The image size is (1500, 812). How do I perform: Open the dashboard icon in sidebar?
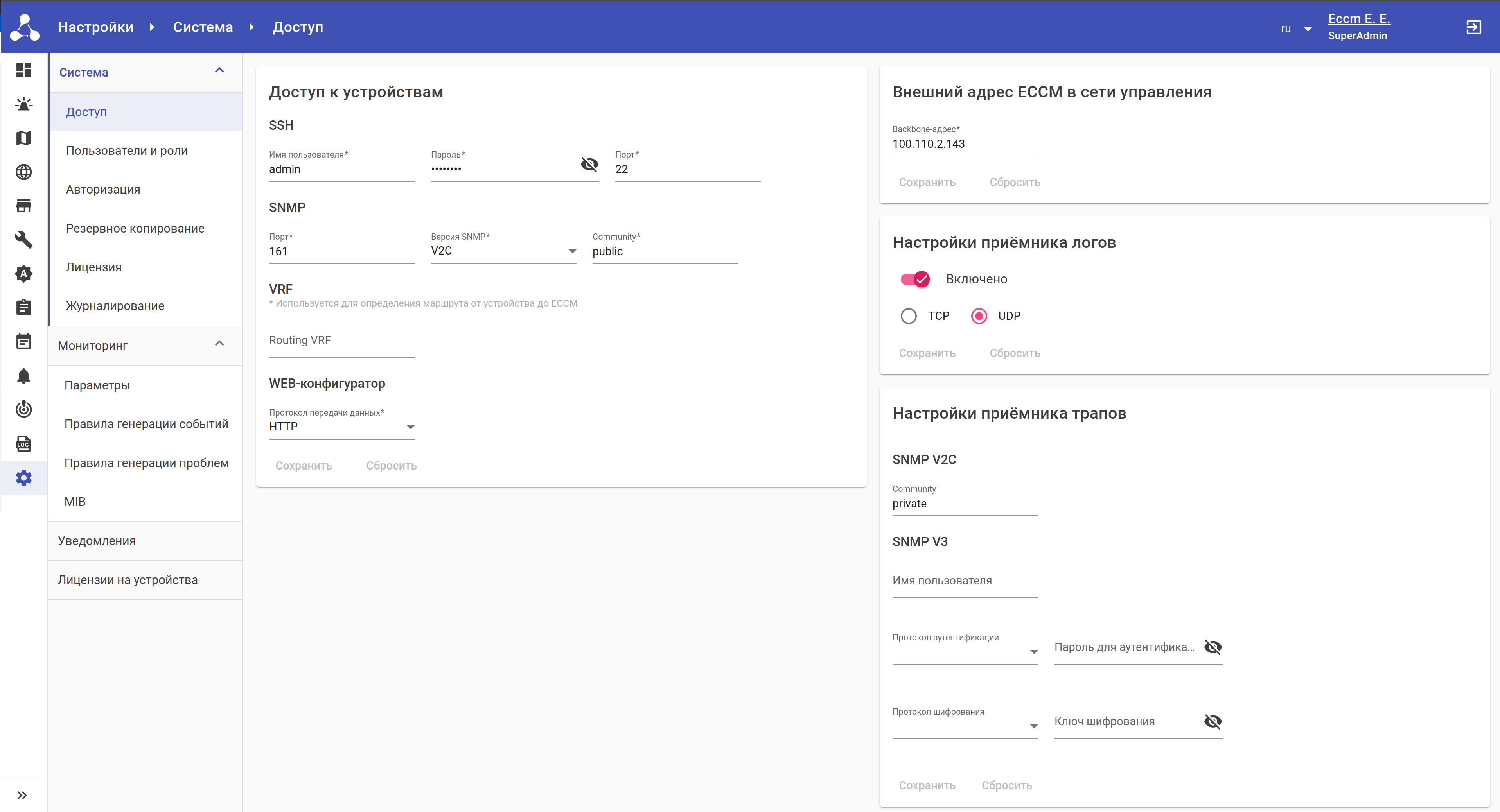23,70
